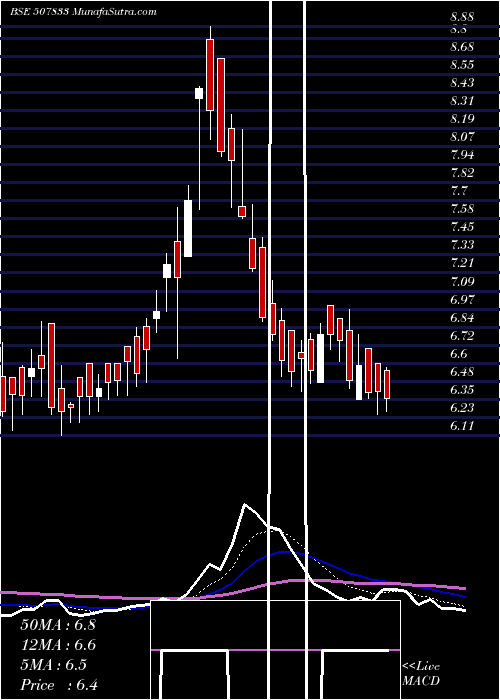Screen dimensions: 500x700
Task: Click the 12MA : 6.6 readout
Action: (x=58, y=645)
